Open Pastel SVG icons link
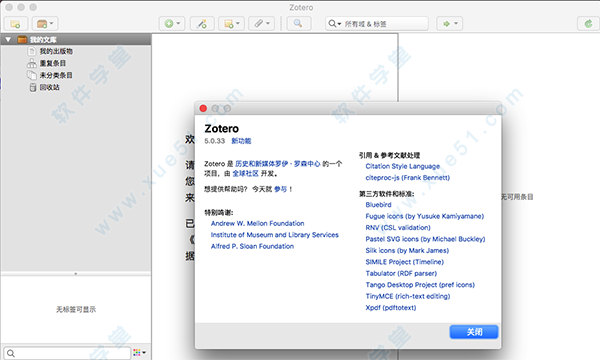600x360 pixels. tap(425, 239)
